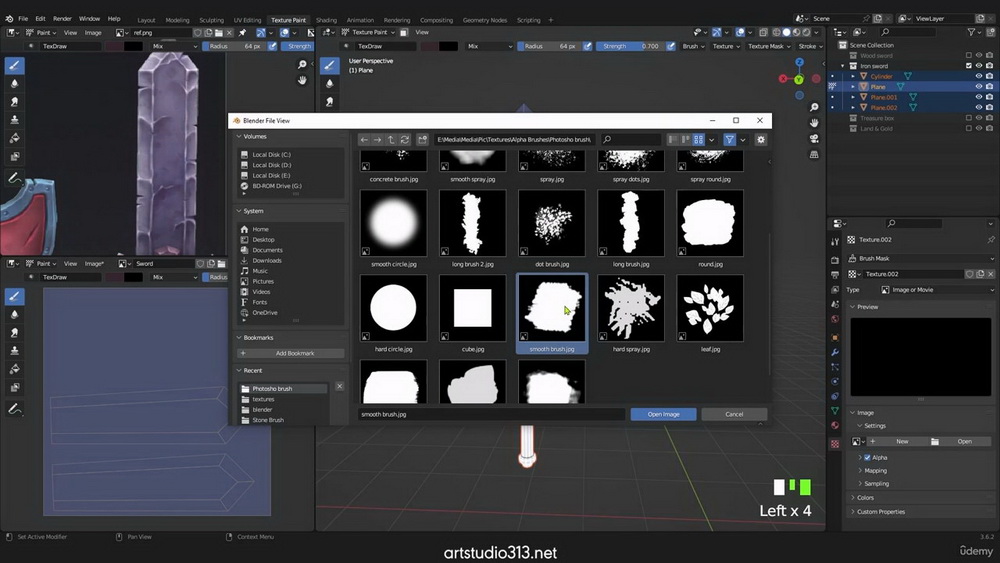Collapse Bookmarks section in file view

[x=239, y=337]
